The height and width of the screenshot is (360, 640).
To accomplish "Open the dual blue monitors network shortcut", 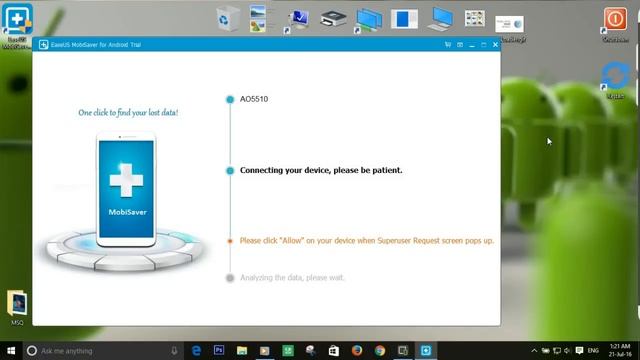I will (369, 20).
